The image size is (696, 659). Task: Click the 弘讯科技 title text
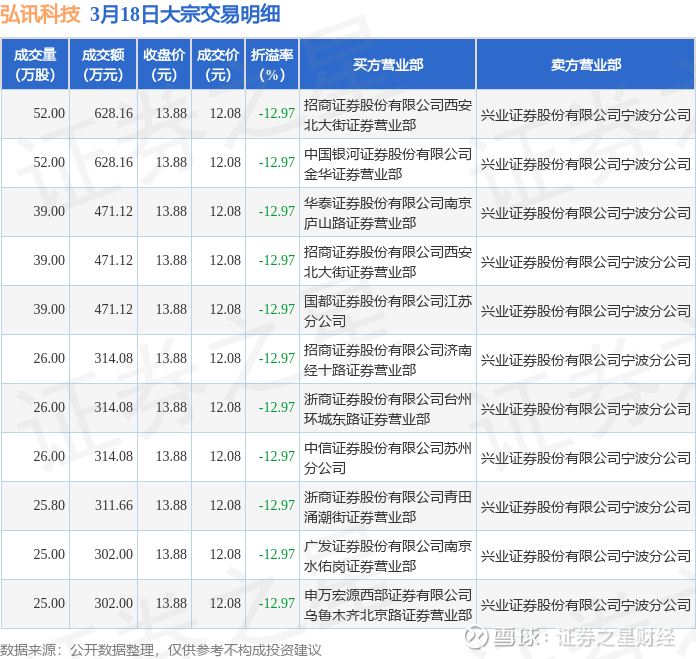click(x=40, y=14)
